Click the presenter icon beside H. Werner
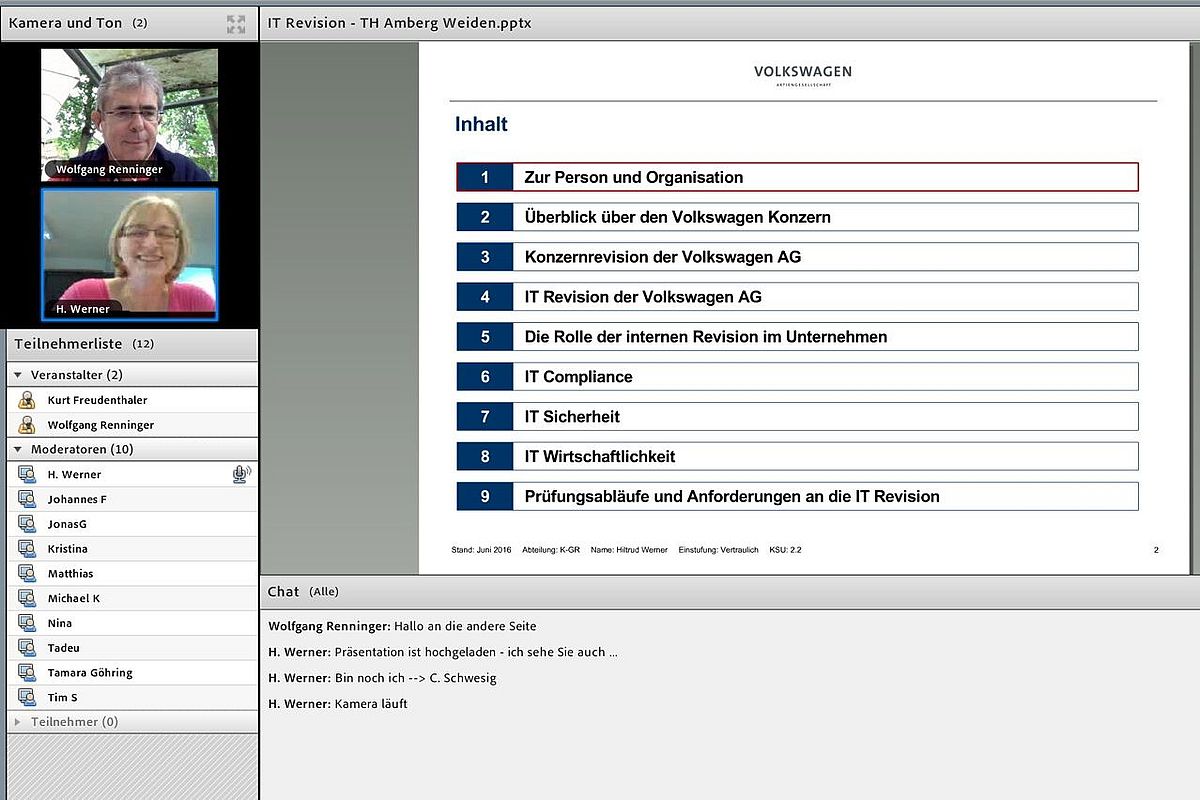 click(27, 474)
